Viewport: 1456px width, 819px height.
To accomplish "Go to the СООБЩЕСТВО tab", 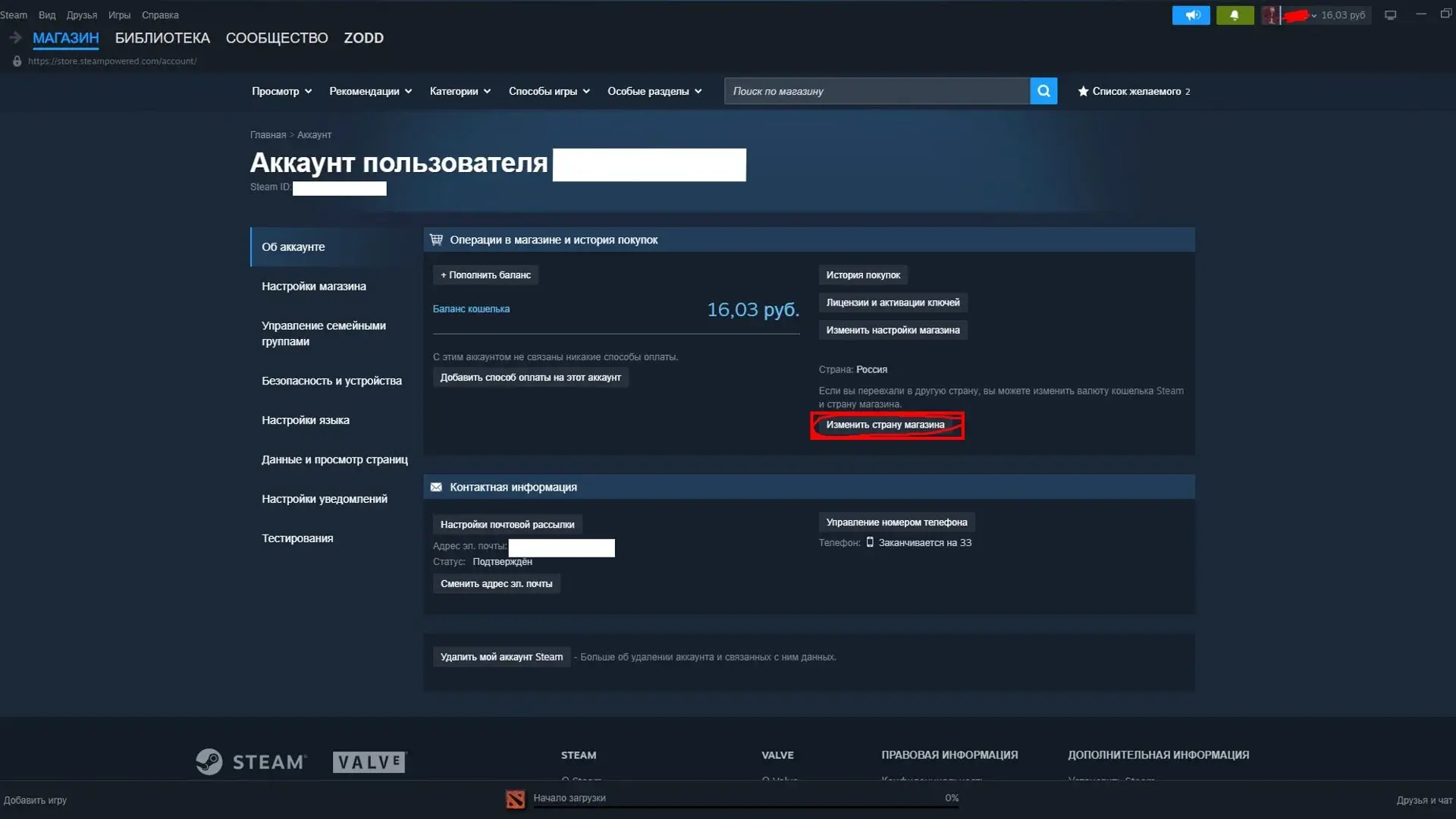I will coord(277,38).
